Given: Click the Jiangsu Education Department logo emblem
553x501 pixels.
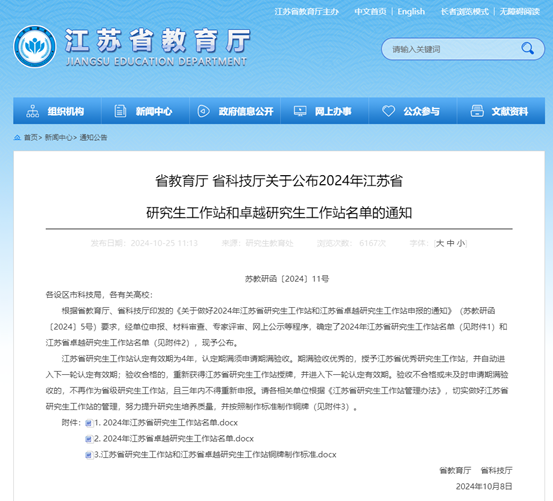Looking at the screenshot, I should click(x=35, y=47).
